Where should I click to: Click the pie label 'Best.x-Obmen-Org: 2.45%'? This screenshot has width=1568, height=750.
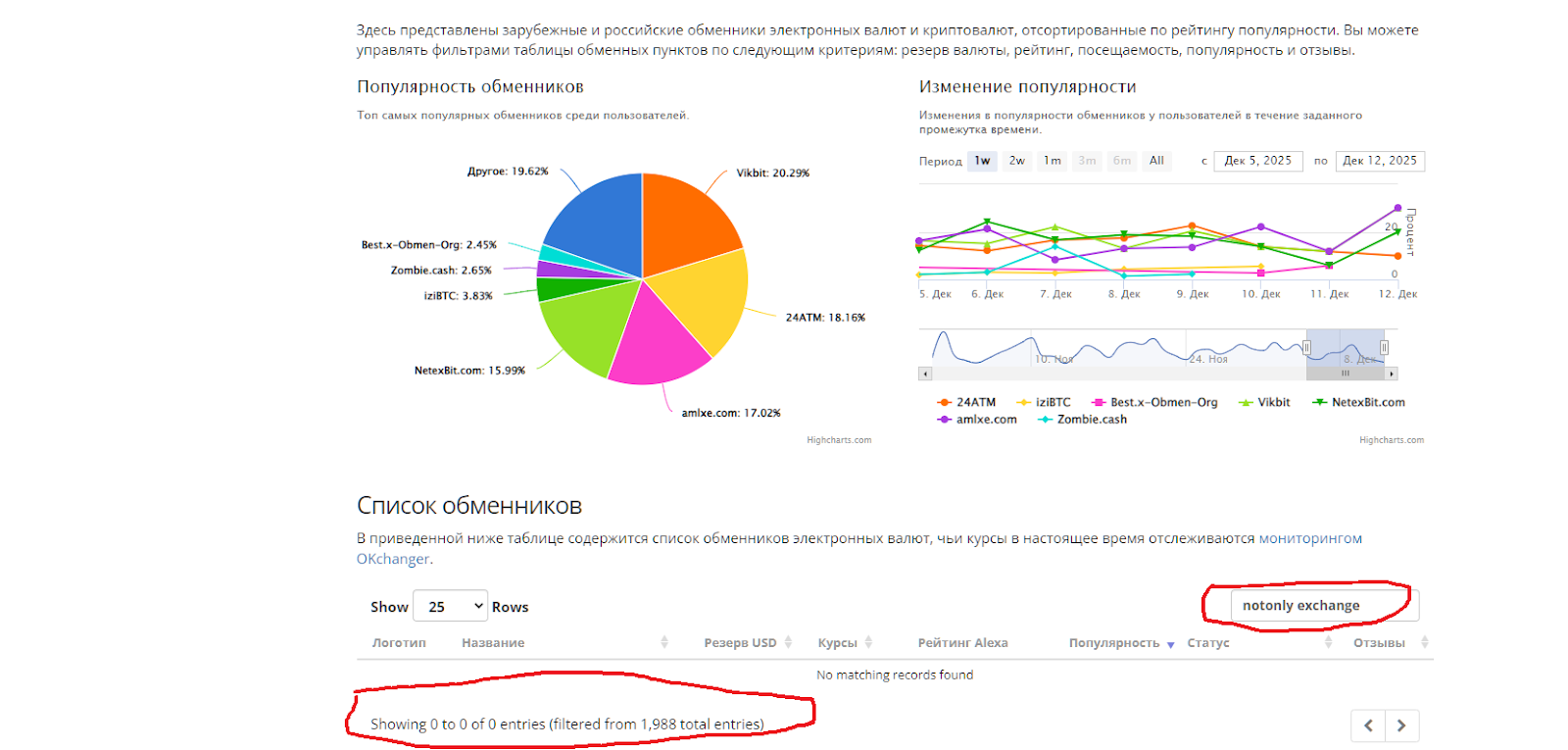tap(429, 245)
